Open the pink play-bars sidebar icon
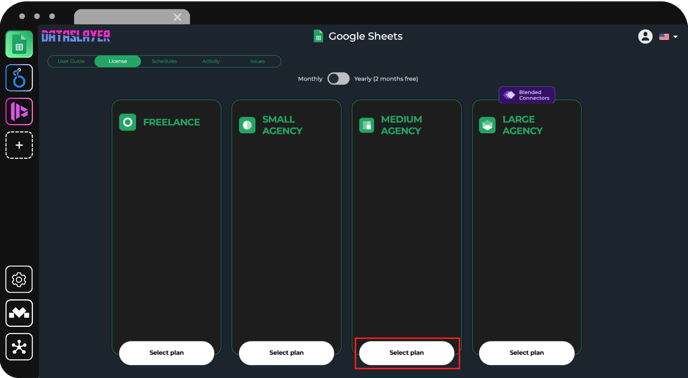This screenshot has height=378, width=688. (x=19, y=112)
